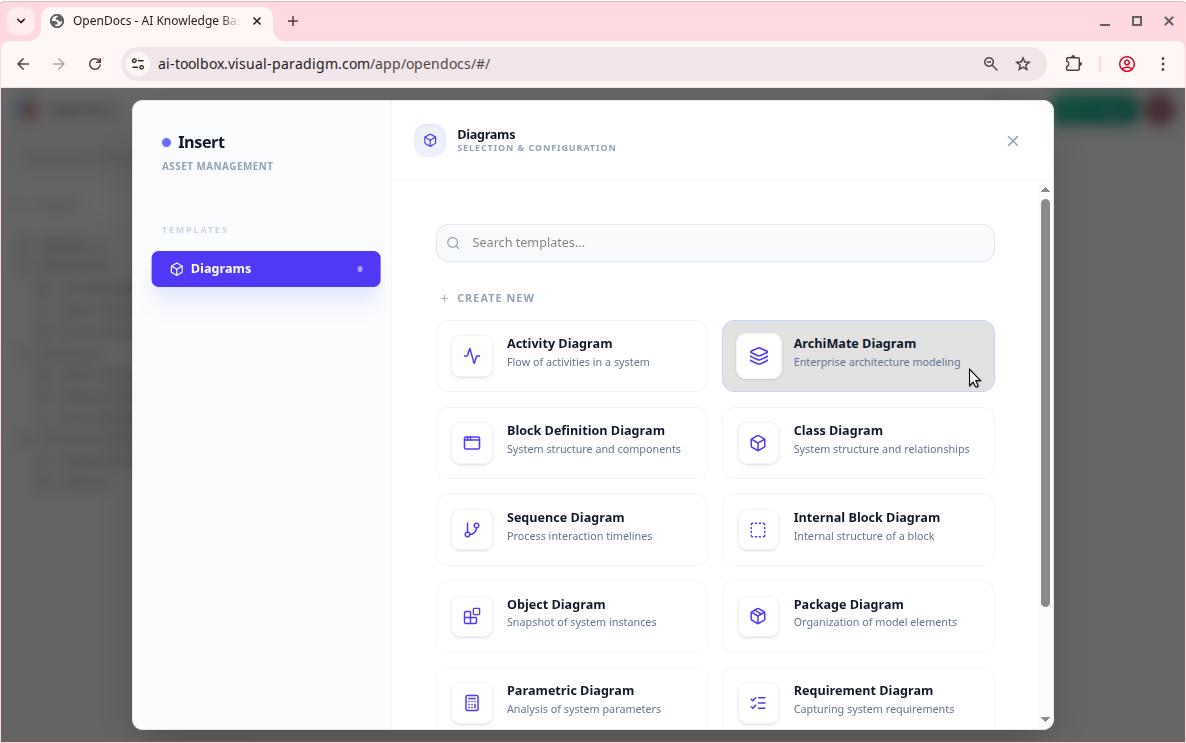Click the ArchiMate Diagram layers icon
The image size is (1186, 743).
click(x=758, y=356)
